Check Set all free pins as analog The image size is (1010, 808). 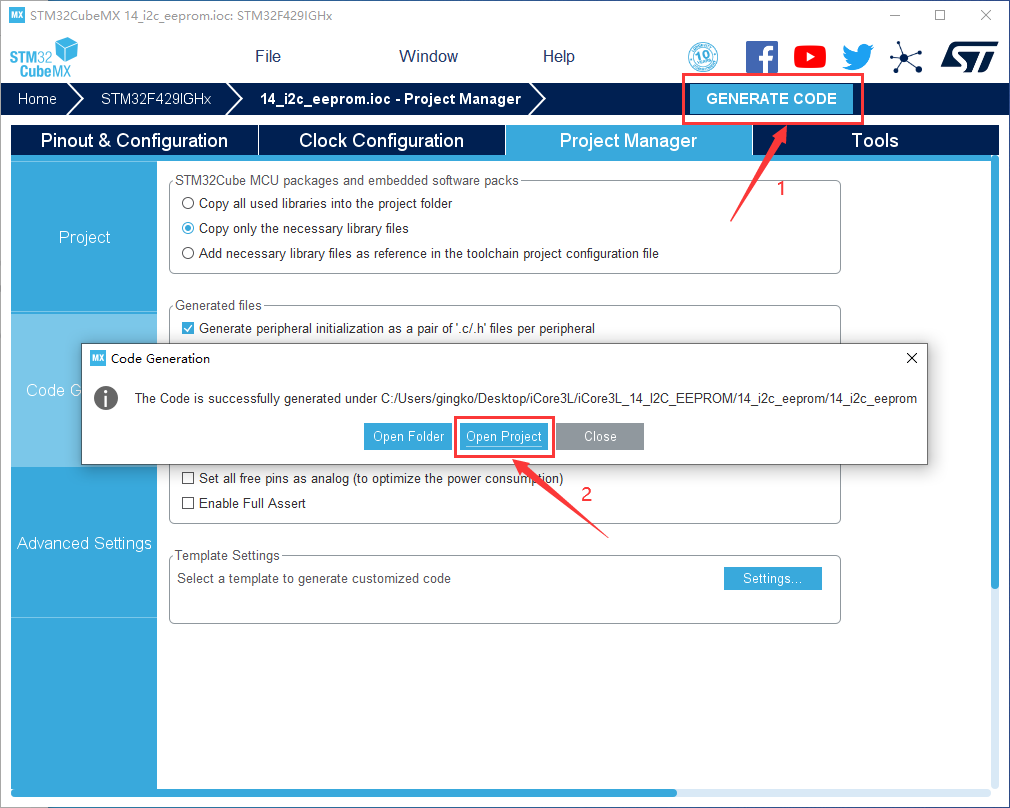tap(188, 479)
